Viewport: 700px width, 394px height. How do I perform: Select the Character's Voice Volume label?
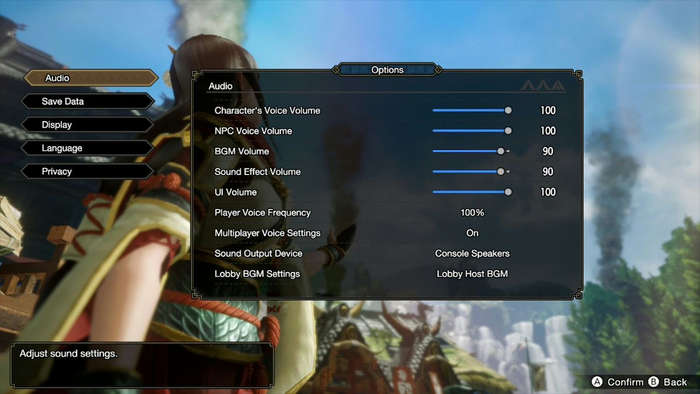pos(267,110)
